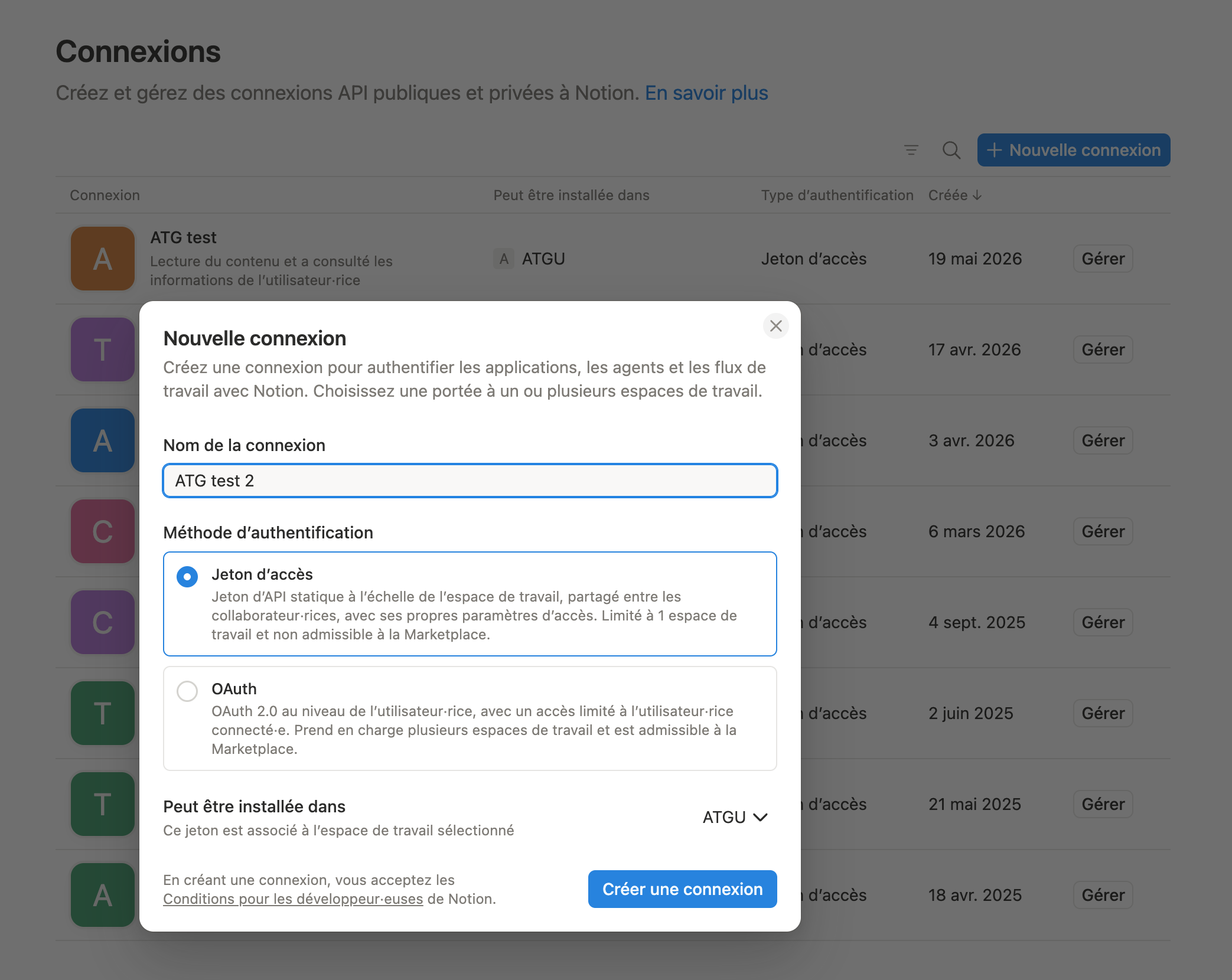This screenshot has width=1232, height=980.
Task: Click the green A avatar in the 18 avr. 2025 row
Action: click(103, 895)
